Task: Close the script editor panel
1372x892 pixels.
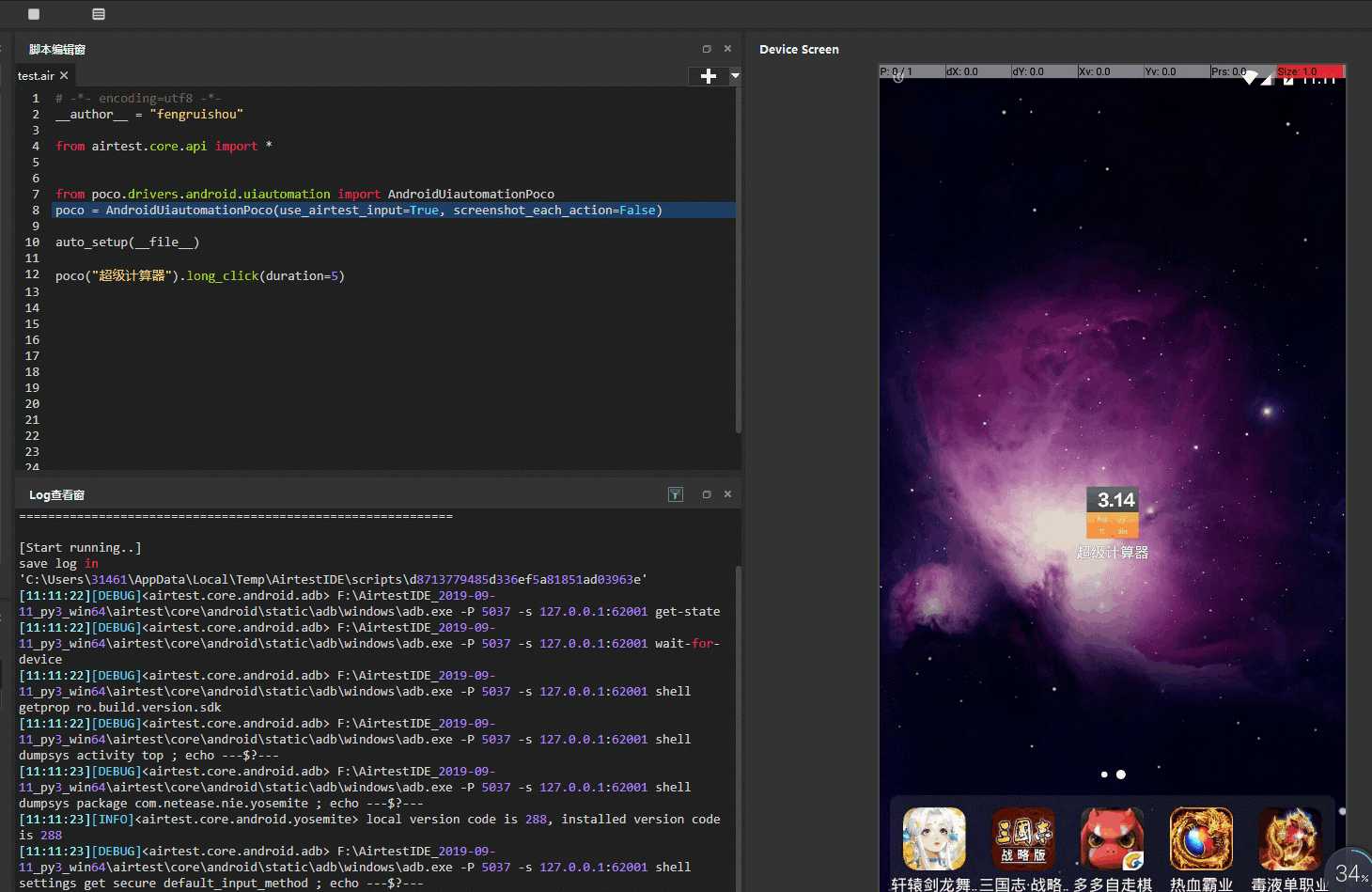Action: pyautogui.click(x=727, y=49)
